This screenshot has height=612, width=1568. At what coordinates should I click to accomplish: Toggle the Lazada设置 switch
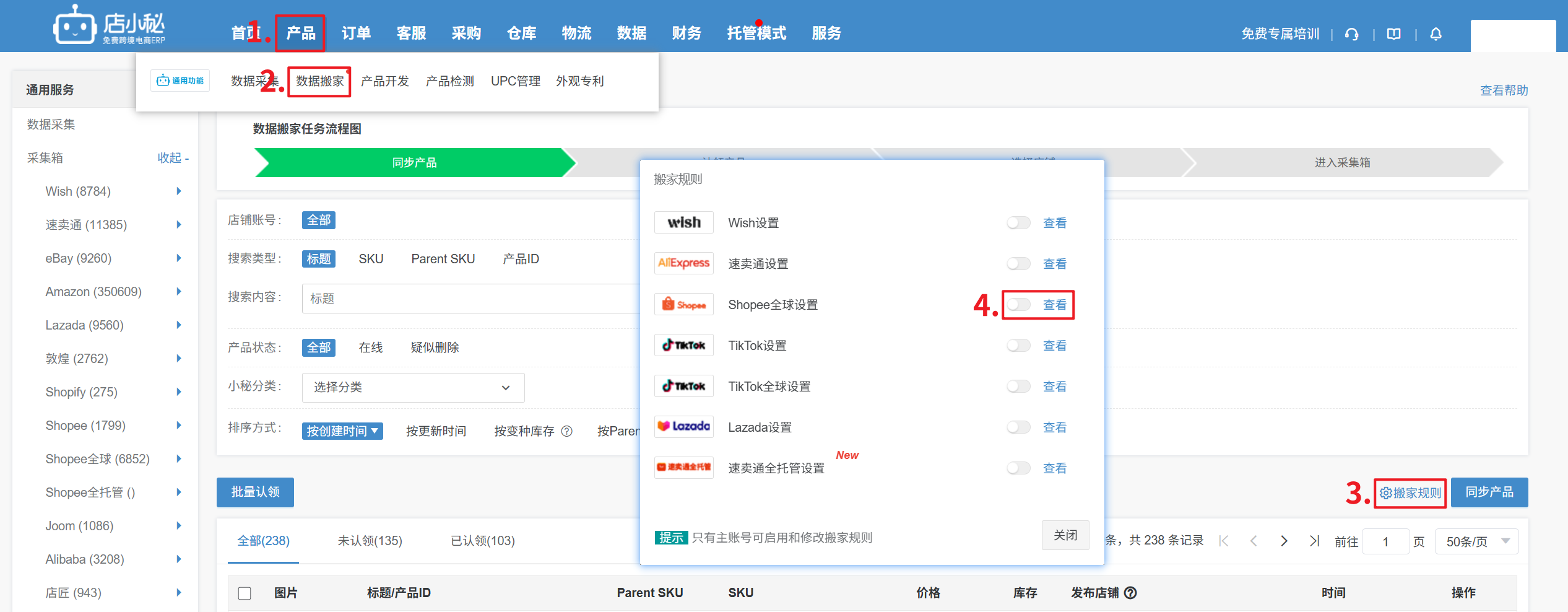1018,427
